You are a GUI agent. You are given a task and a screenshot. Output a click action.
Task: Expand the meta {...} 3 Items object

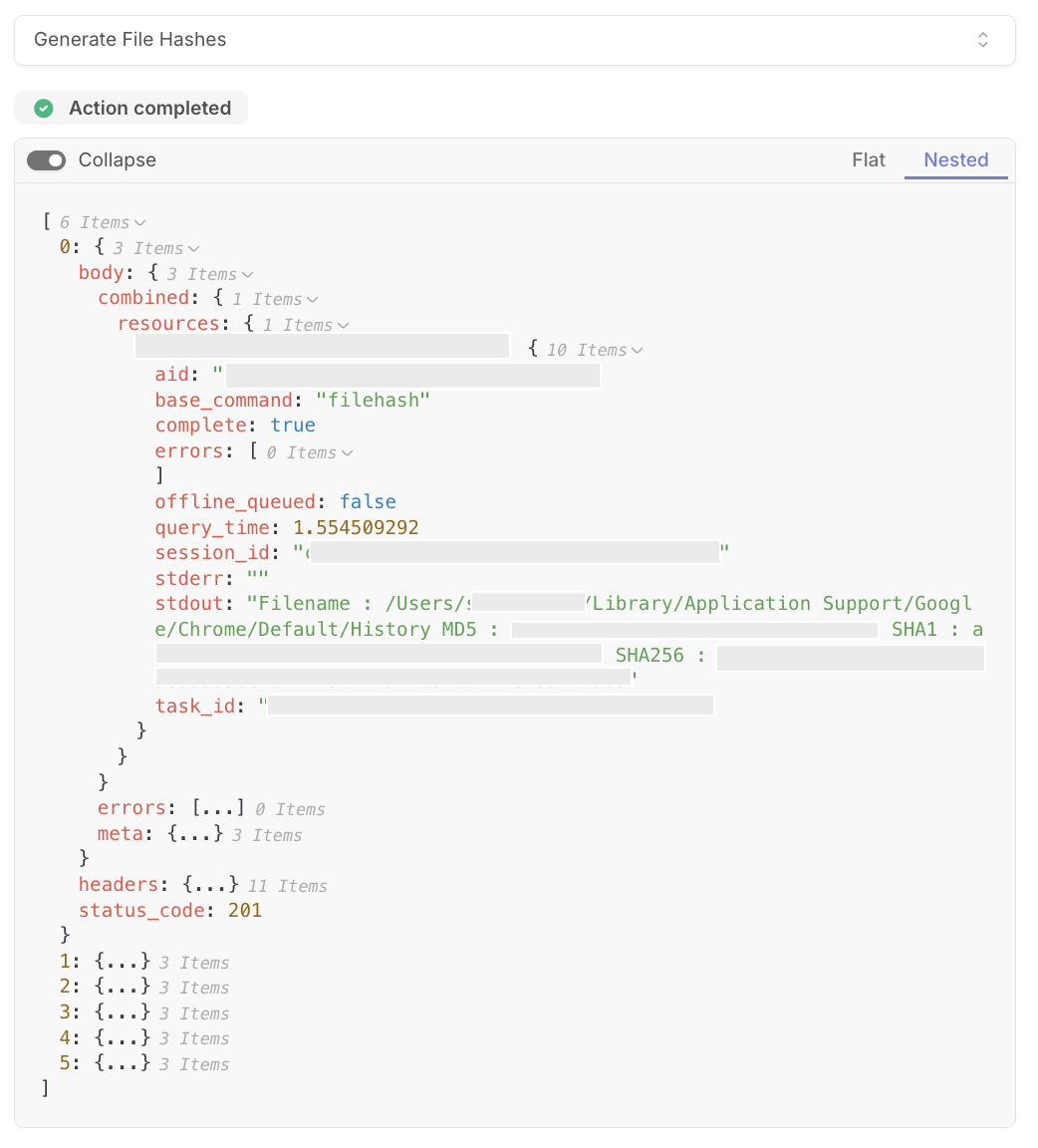(x=194, y=834)
